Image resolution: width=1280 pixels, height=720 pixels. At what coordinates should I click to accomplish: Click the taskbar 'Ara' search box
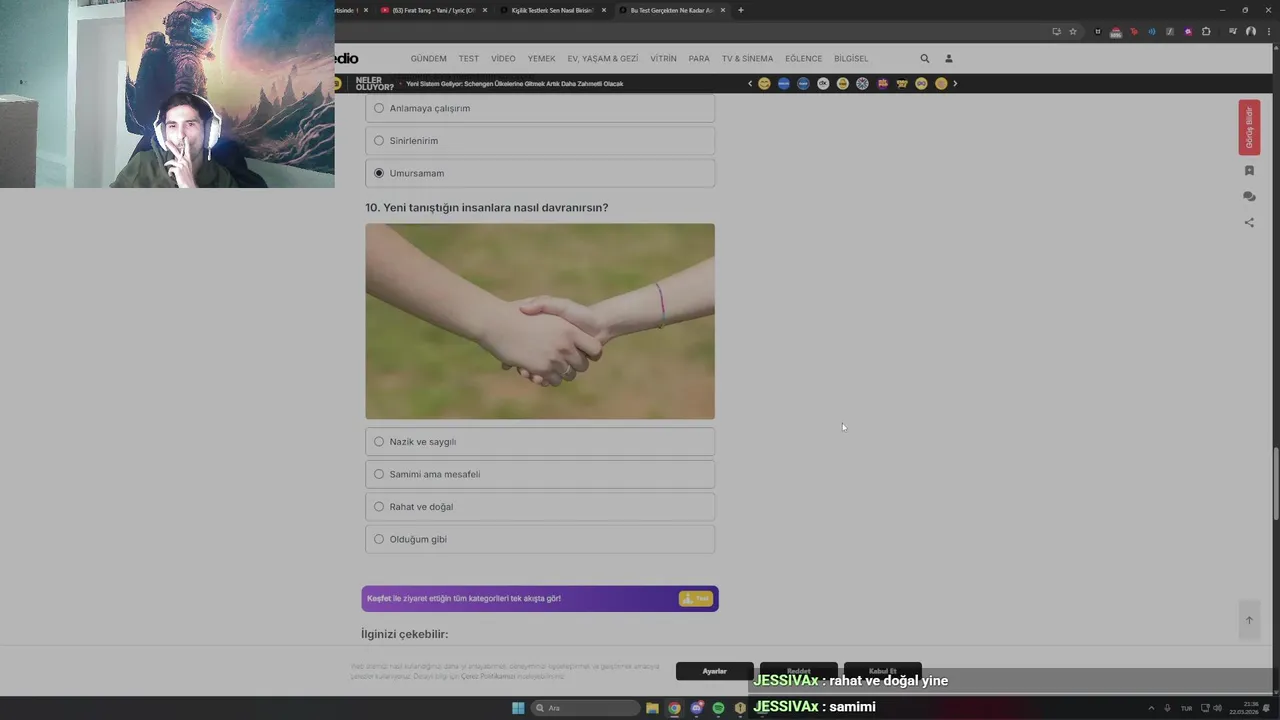[x=585, y=708]
